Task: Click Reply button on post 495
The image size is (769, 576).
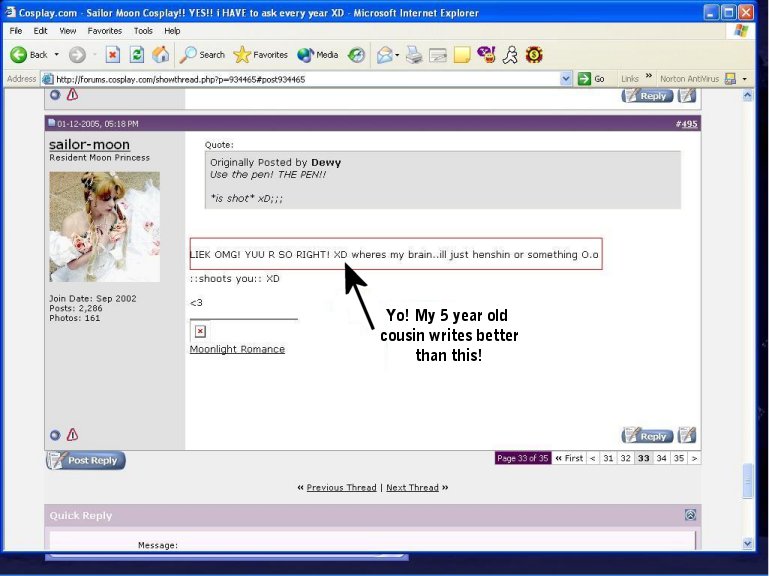Action: [647, 436]
